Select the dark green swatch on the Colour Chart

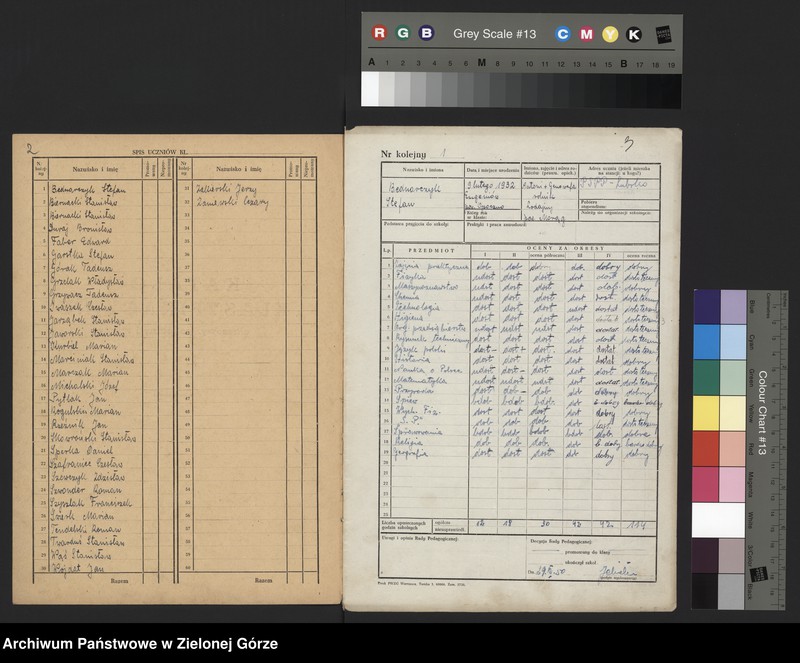(x=707, y=378)
